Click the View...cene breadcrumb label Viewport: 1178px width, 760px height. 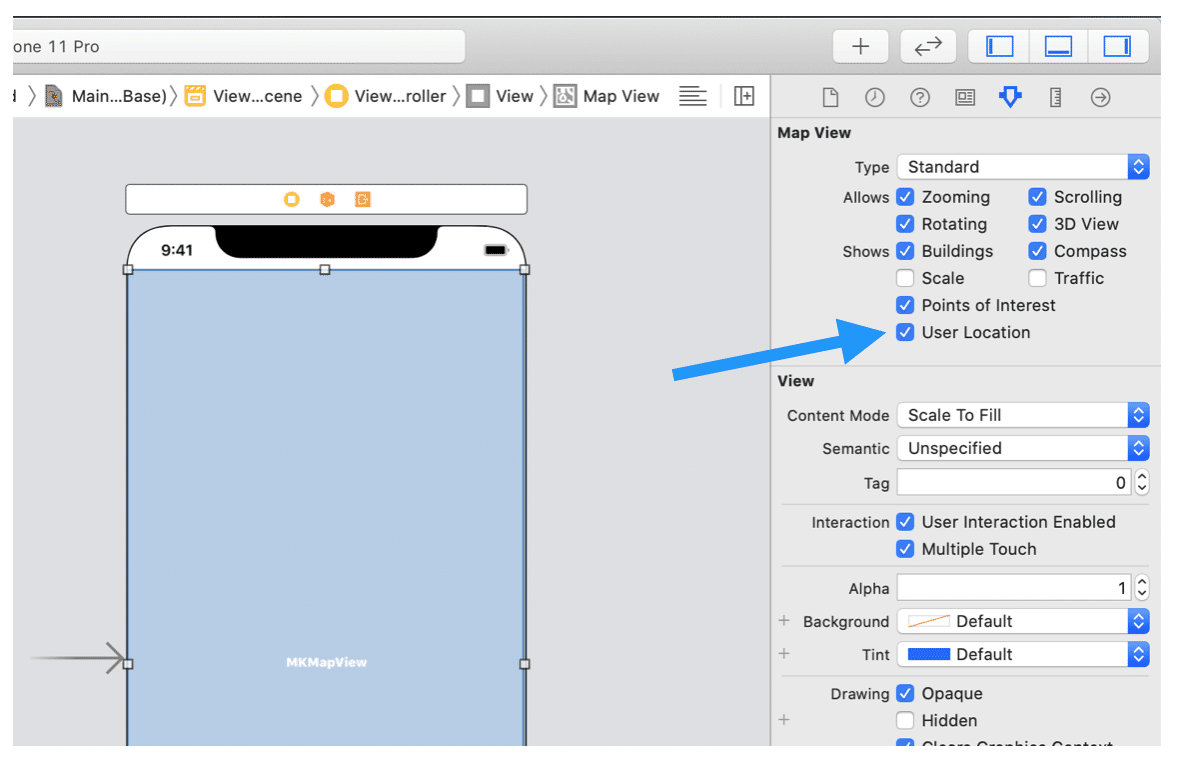tap(258, 96)
